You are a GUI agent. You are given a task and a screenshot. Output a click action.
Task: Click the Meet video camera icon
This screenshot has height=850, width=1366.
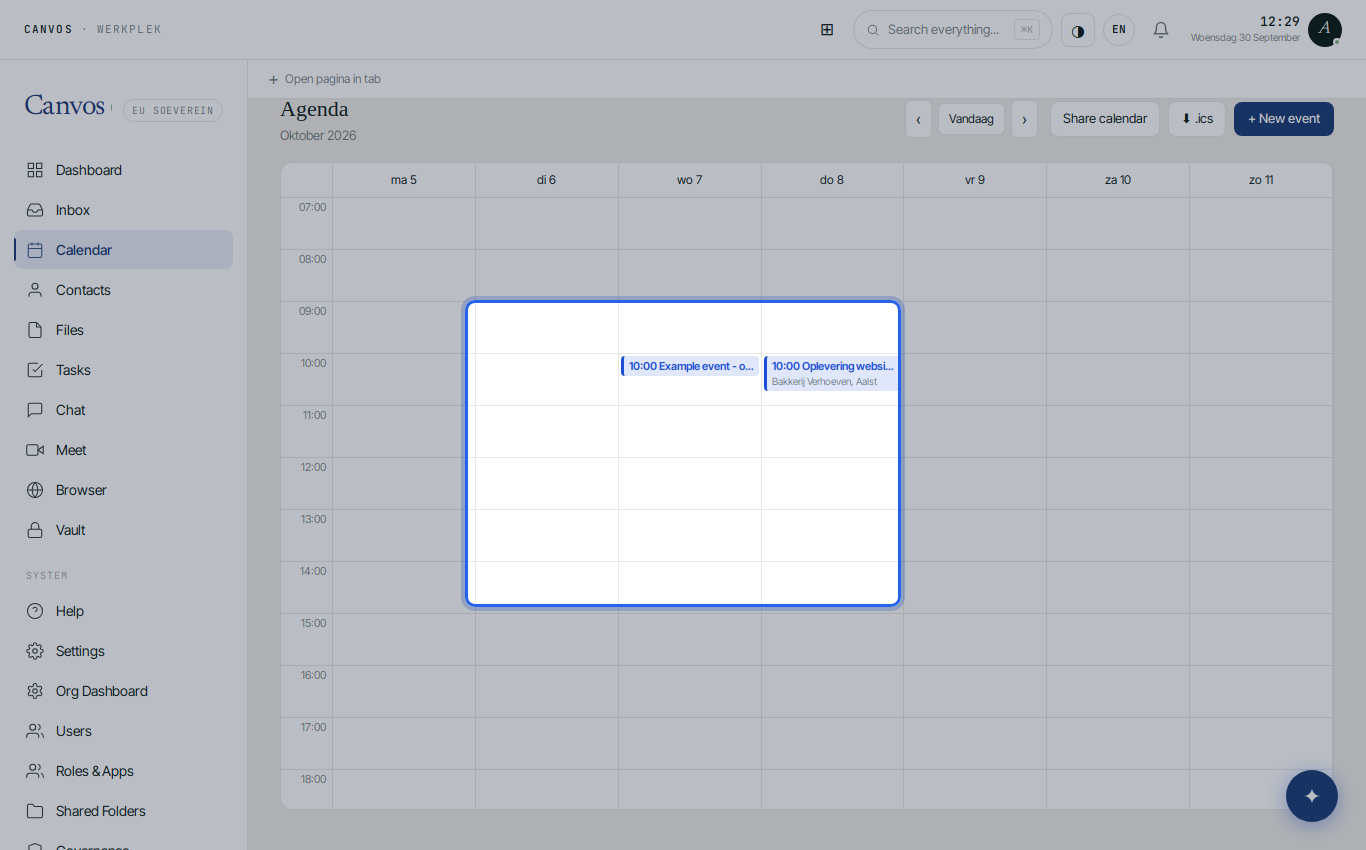pyautogui.click(x=35, y=450)
